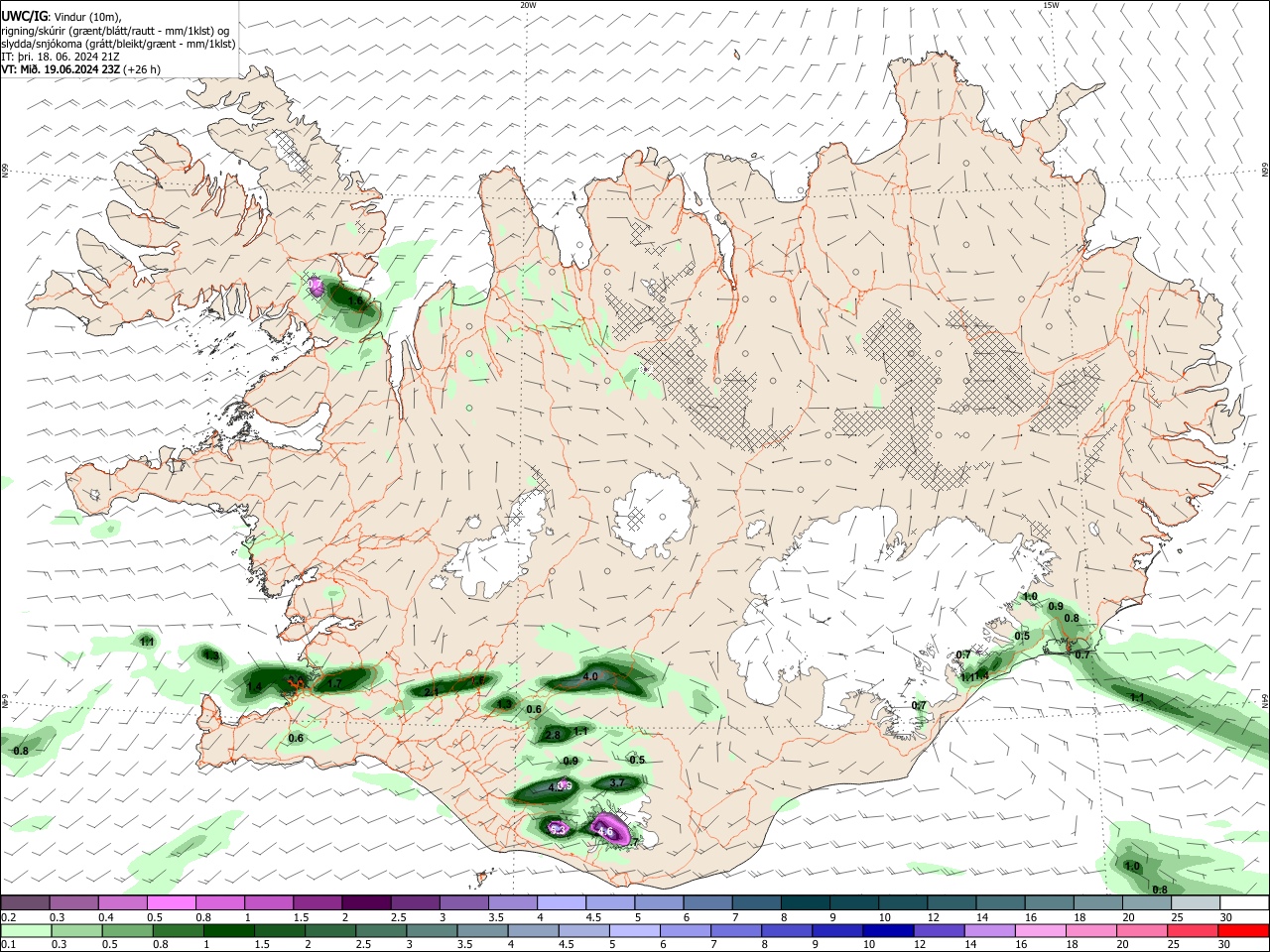
Task: Pick the lavender 4–4.5 swatch, upper legend row
Action: click(560, 903)
